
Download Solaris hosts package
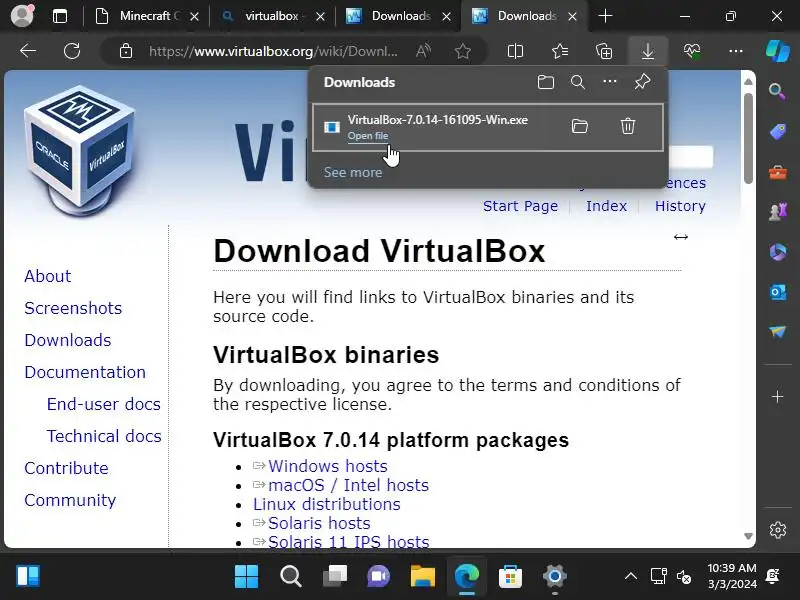click(319, 523)
